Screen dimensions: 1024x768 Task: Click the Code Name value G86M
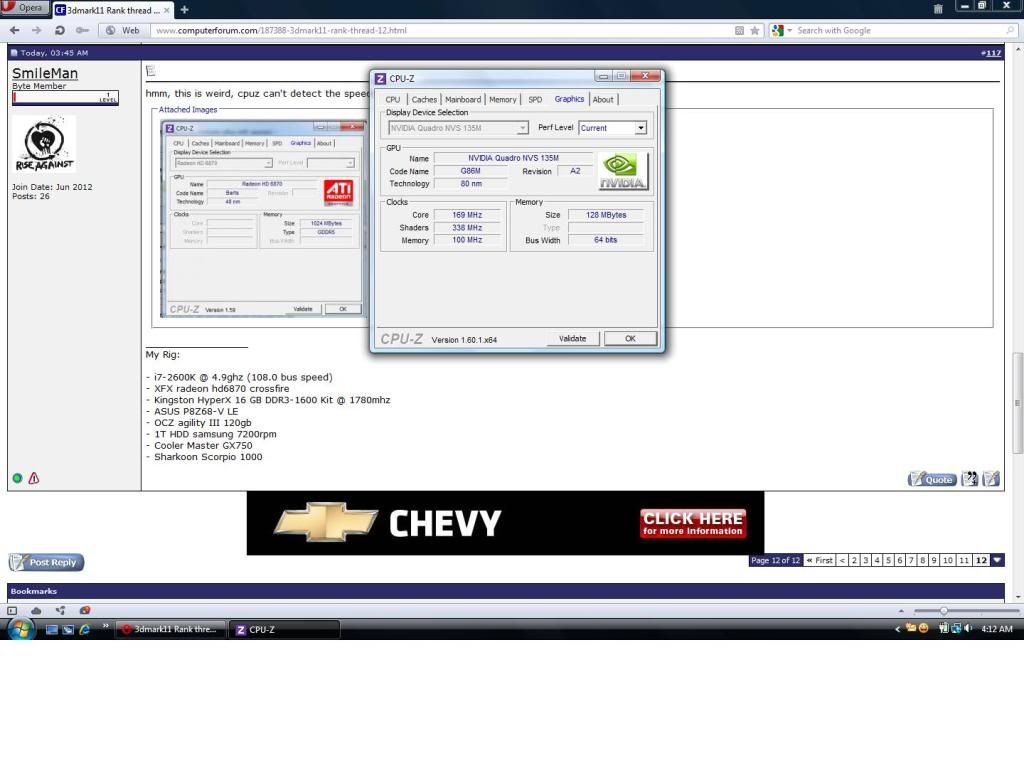(x=470, y=171)
